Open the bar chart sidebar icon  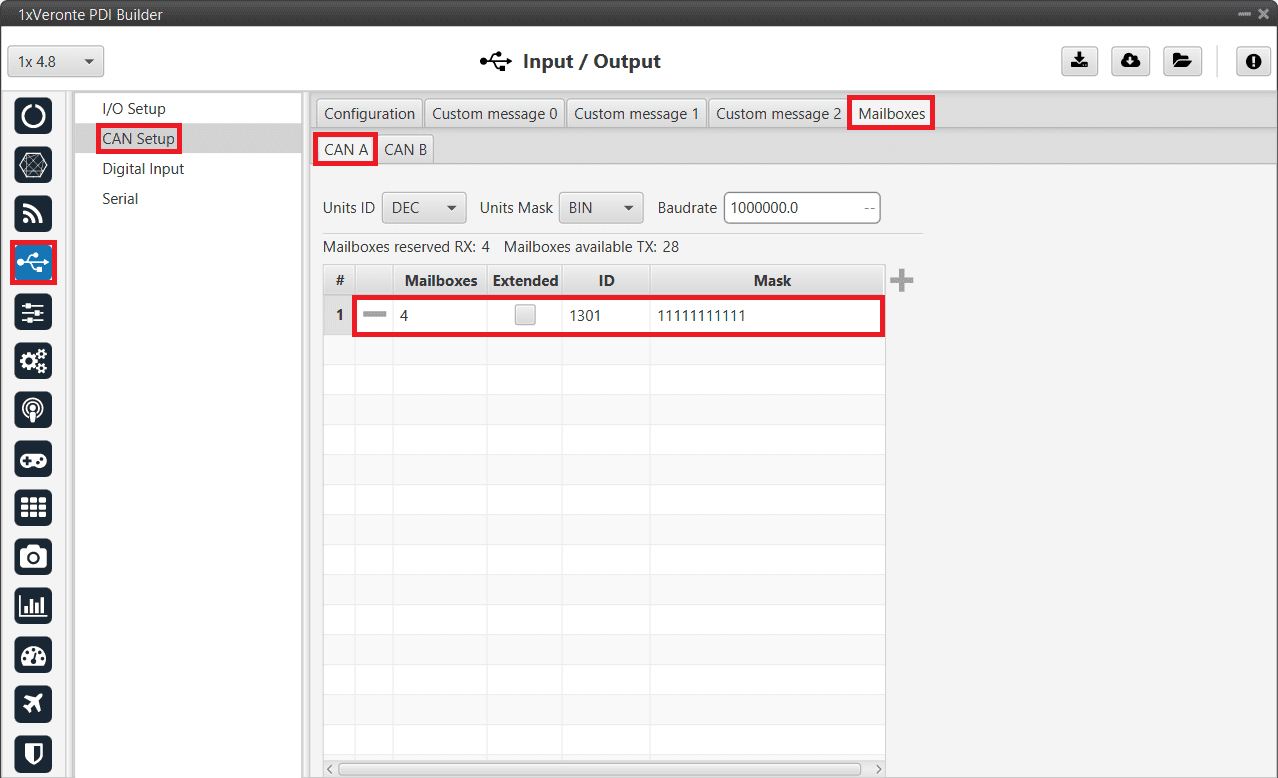[33, 606]
